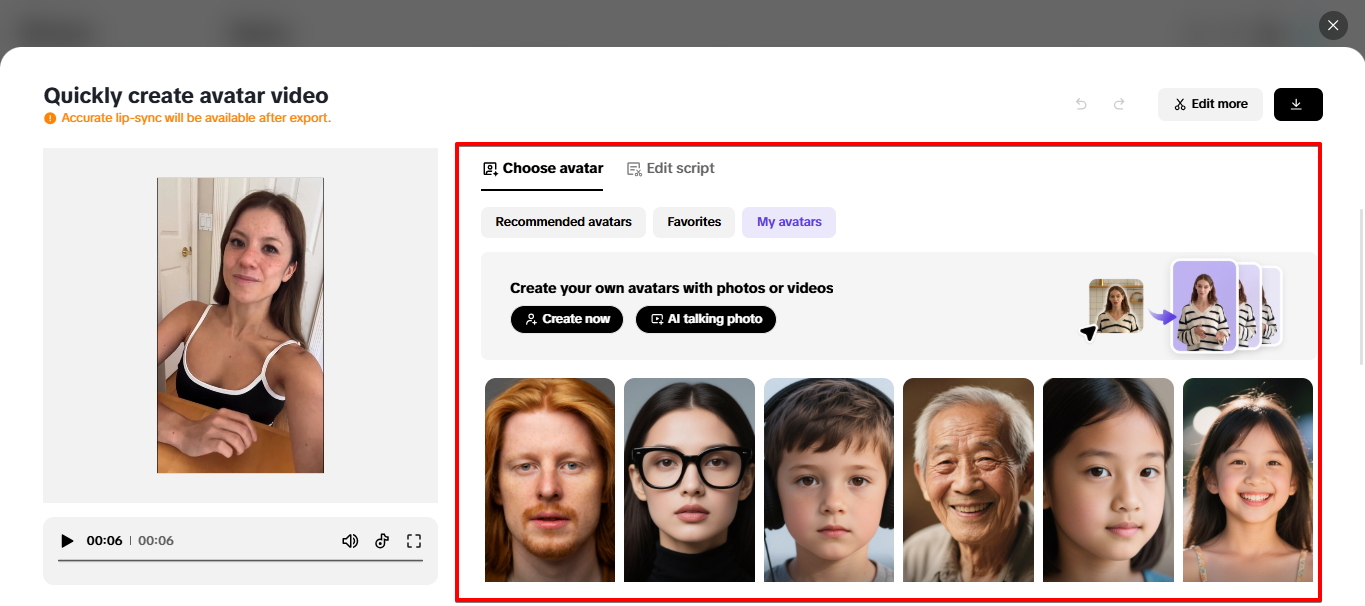Select the My avatars filter
1365x606 pixels.
point(788,222)
